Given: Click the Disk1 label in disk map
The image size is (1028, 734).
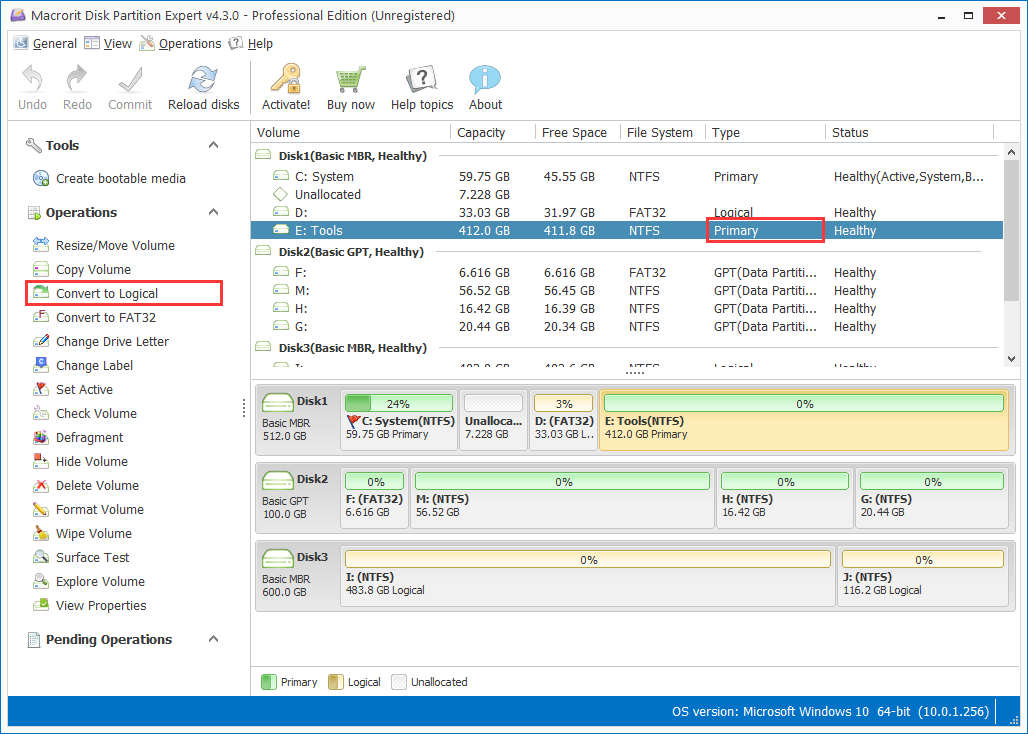Looking at the screenshot, I should (x=311, y=400).
